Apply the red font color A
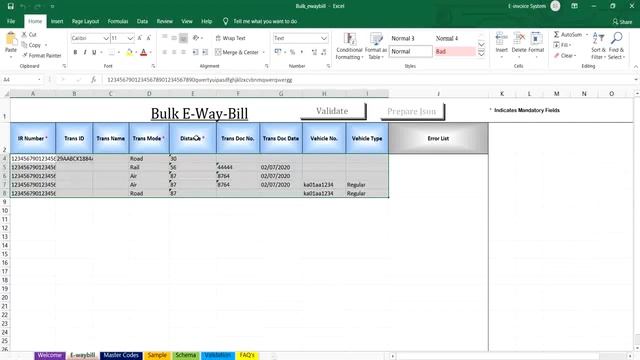640x360 pixels. 143,52
